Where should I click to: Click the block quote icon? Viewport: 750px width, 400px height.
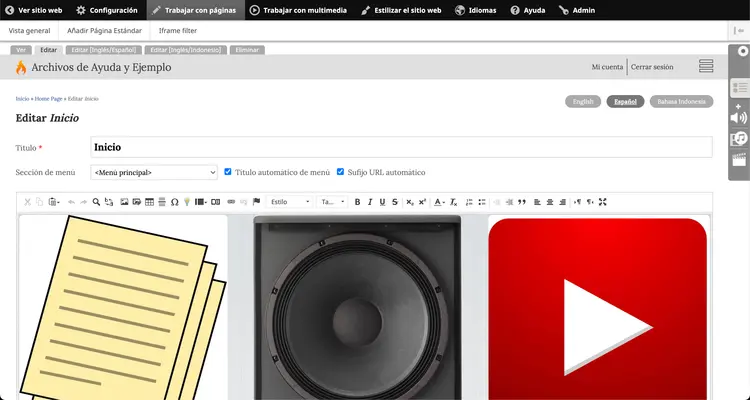tap(521, 202)
